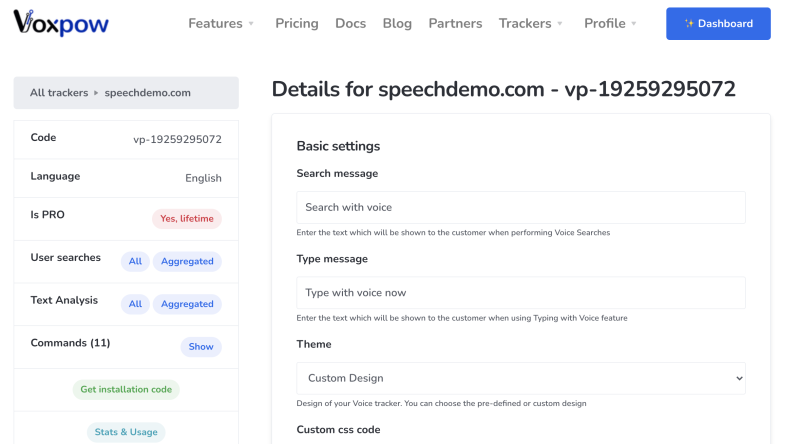The image size is (800, 444).
Task: Click the Yes, lifetime PRO badge
Action: (x=187, y=218)
